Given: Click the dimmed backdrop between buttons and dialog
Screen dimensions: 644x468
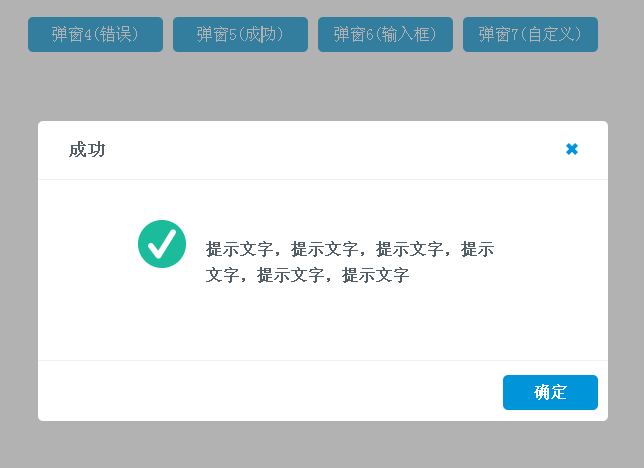Looking at the screenshot, I should point(322,88).
